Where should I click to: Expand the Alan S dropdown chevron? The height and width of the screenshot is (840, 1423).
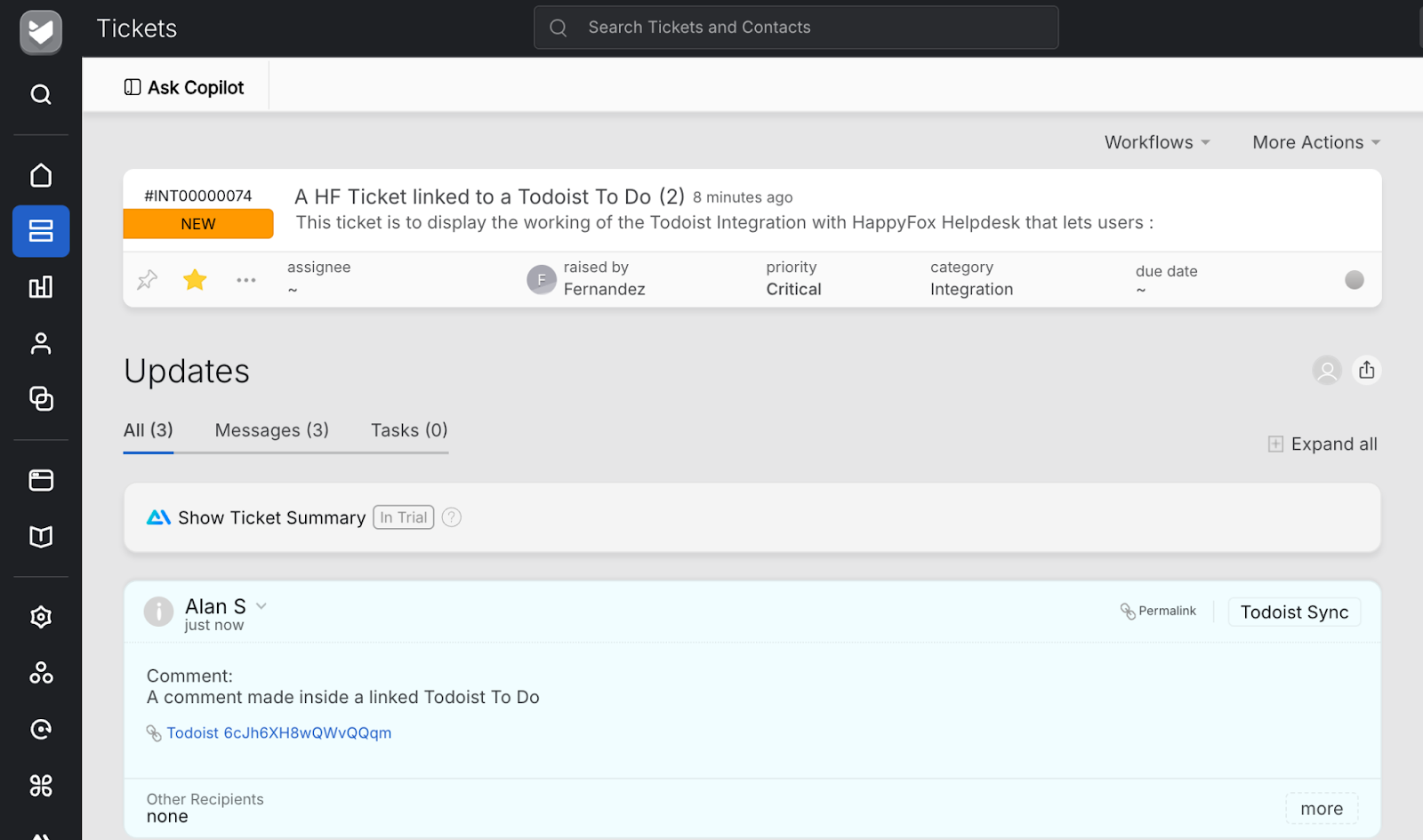(261, 606)
